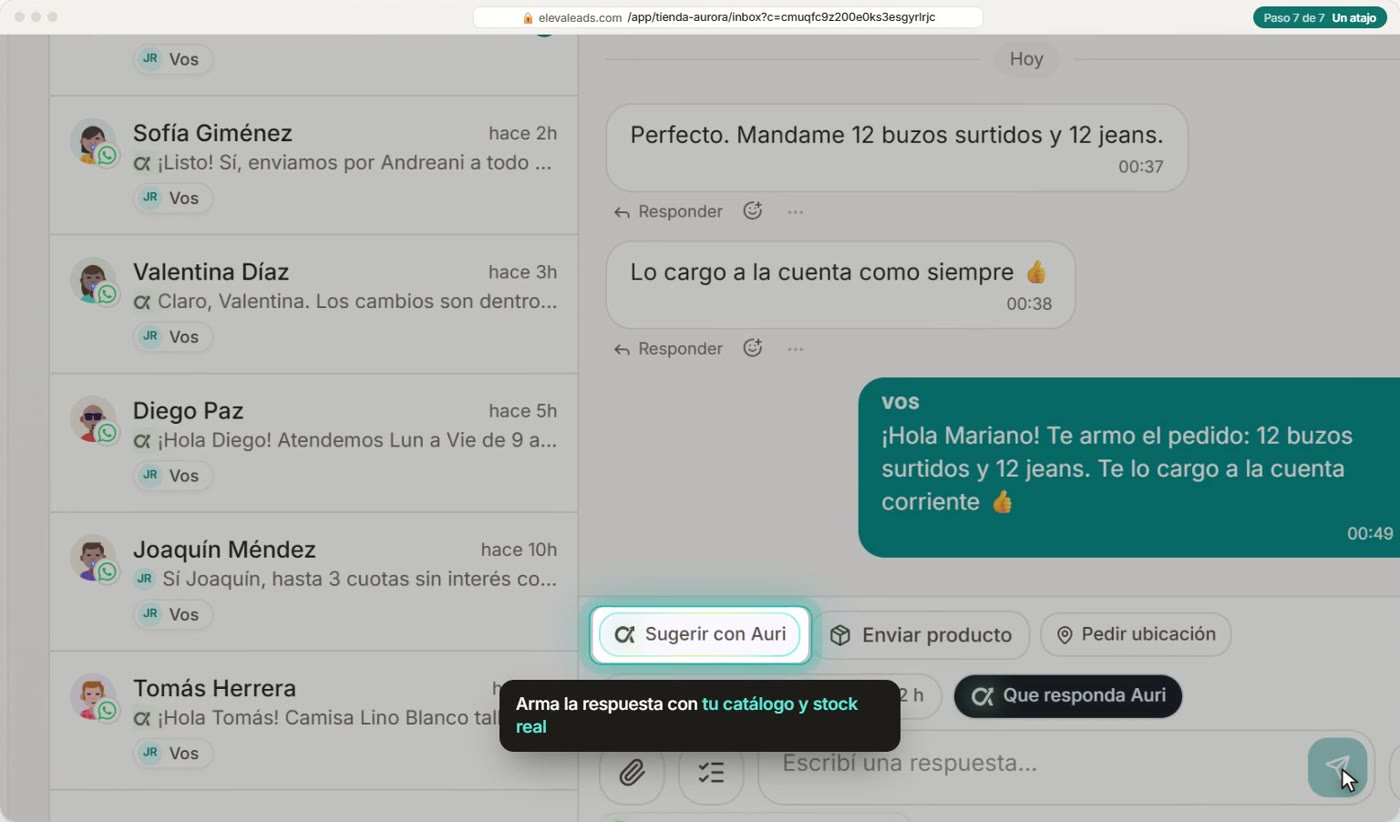This screenshot has height=822, width=1400.
Task: Open Diego Paz conversation
Action: tap(314, 444)
